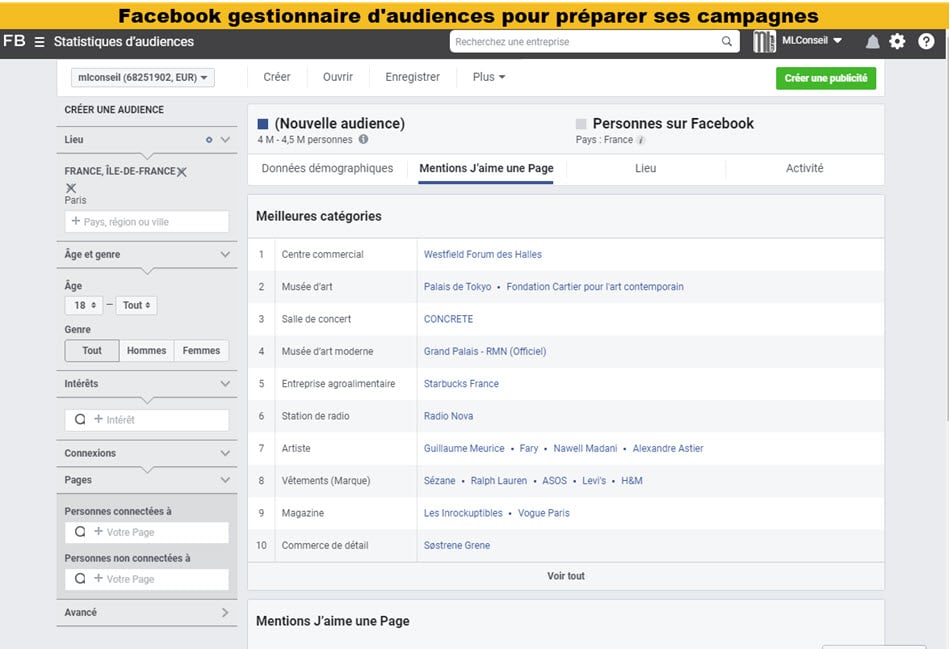Click Ouvrir in the toolbar
Viewport: 950px width, 649px height.
[x=338, y=77]
